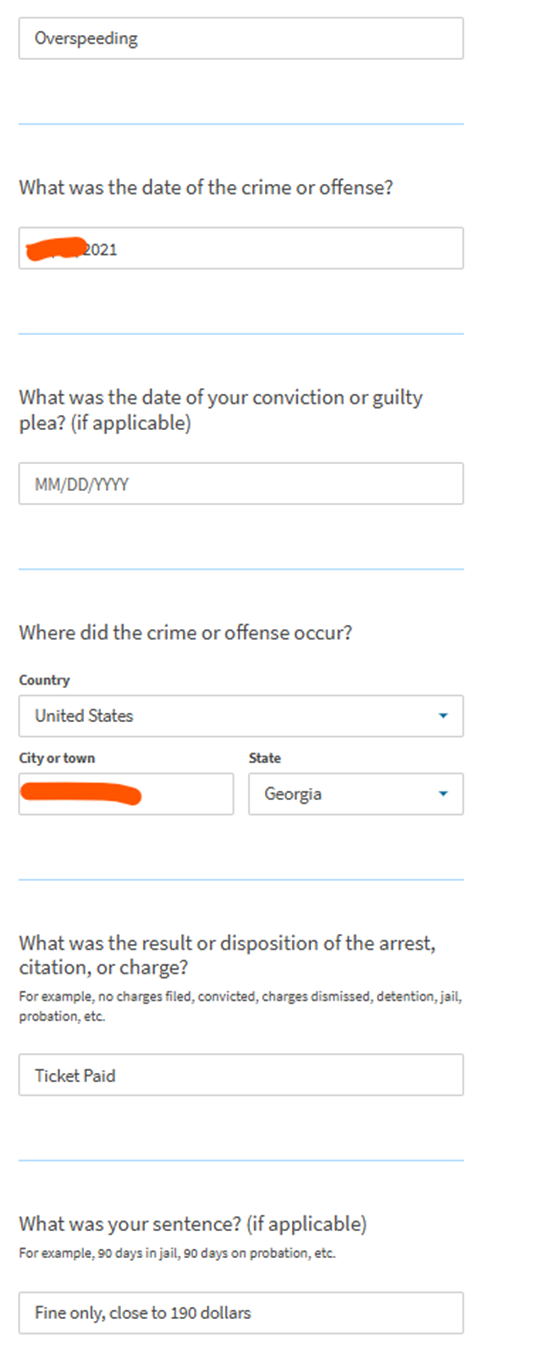The height and width of the screenshot is (1347, 542).
Task: Click the Country field label
Action: (44, 680)
